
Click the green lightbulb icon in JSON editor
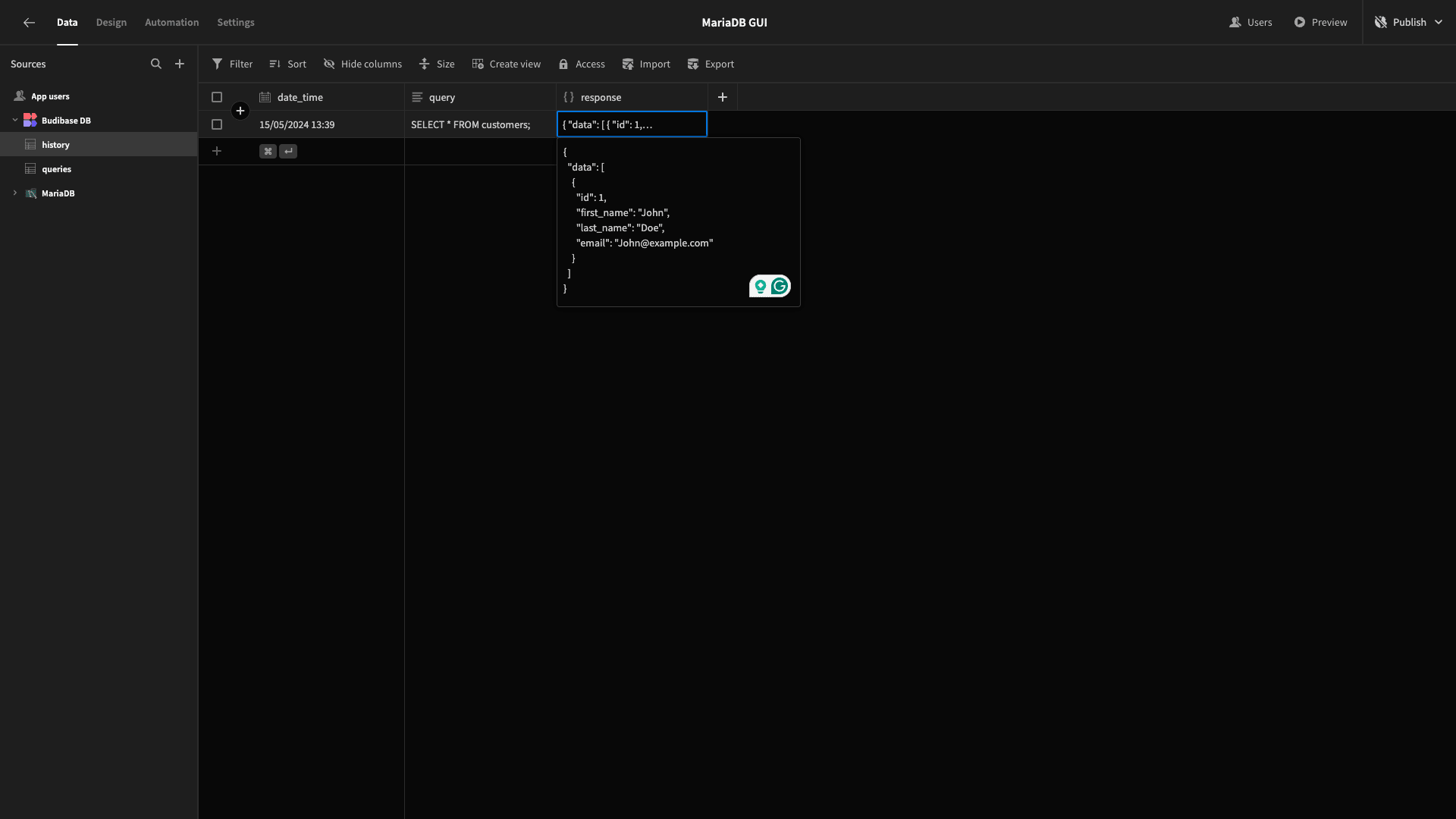pyautogui.click(x=760, y=286)
